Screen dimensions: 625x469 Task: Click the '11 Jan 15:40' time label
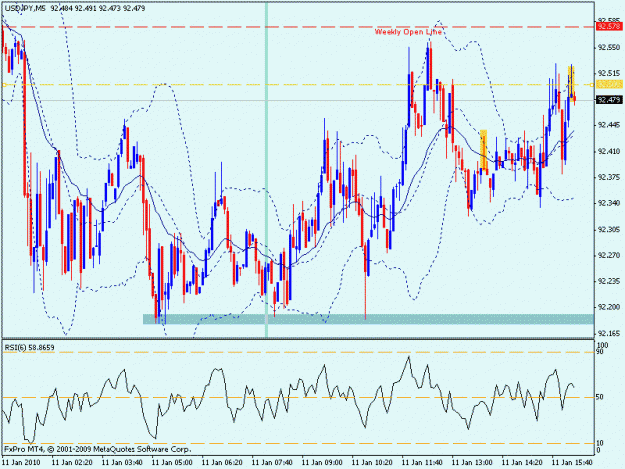tap(572, 463)
